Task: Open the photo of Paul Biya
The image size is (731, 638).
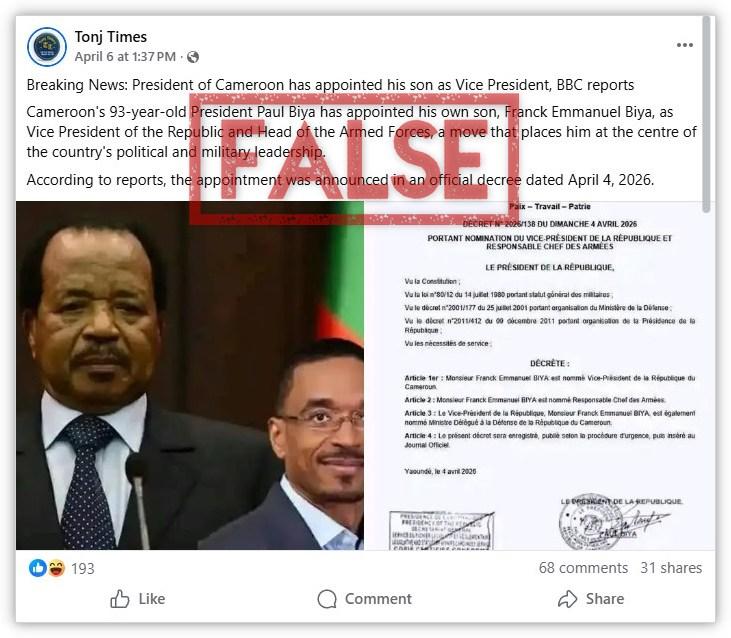Action: pyautogui.click(x=190, y=375)
